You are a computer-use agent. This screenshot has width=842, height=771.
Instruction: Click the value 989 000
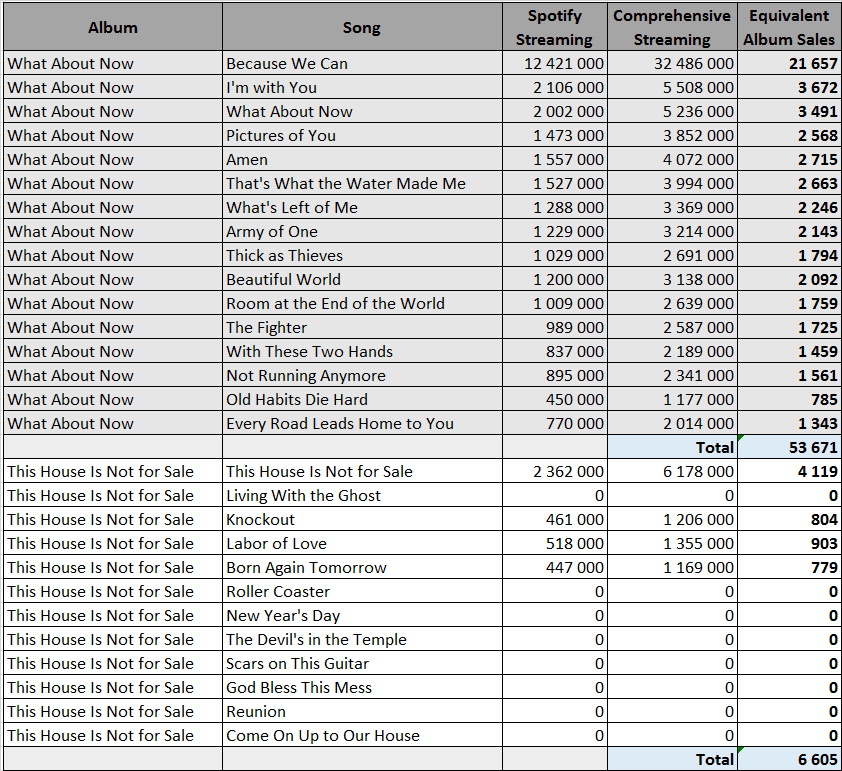coord(555,328)
